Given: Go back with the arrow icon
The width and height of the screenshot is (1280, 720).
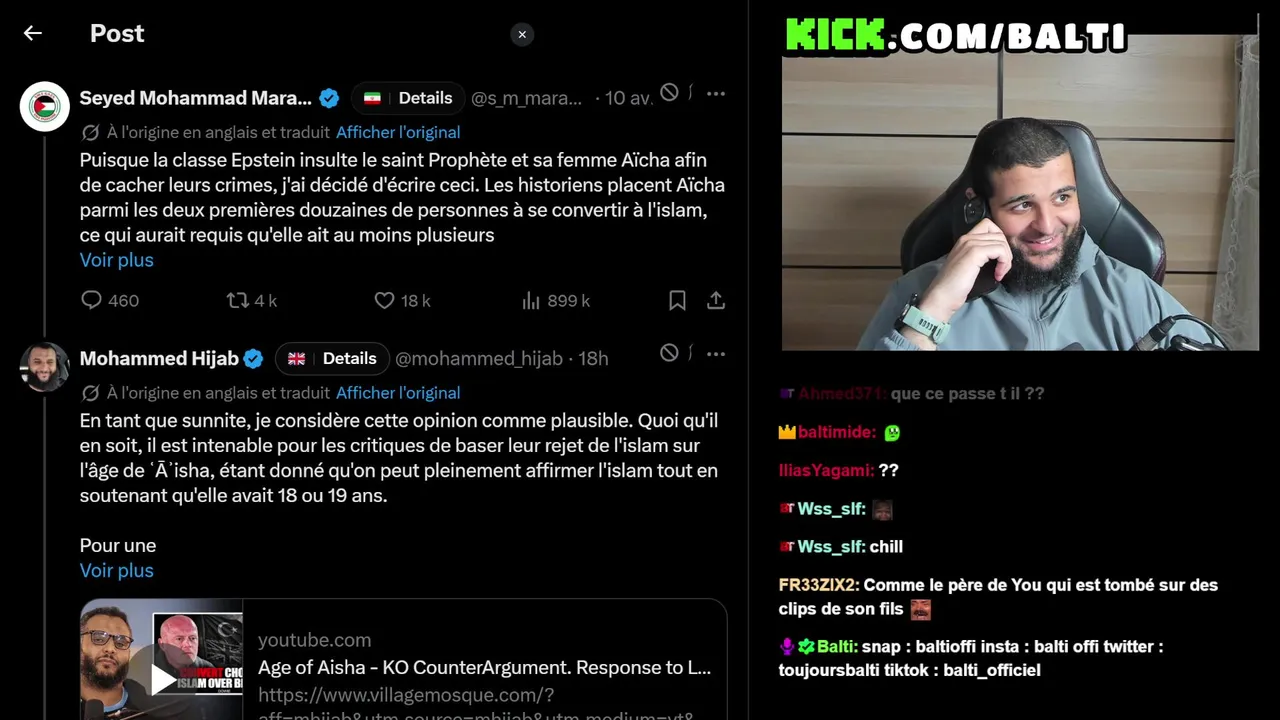Looking at the screenshot, I should pos(33,33).
